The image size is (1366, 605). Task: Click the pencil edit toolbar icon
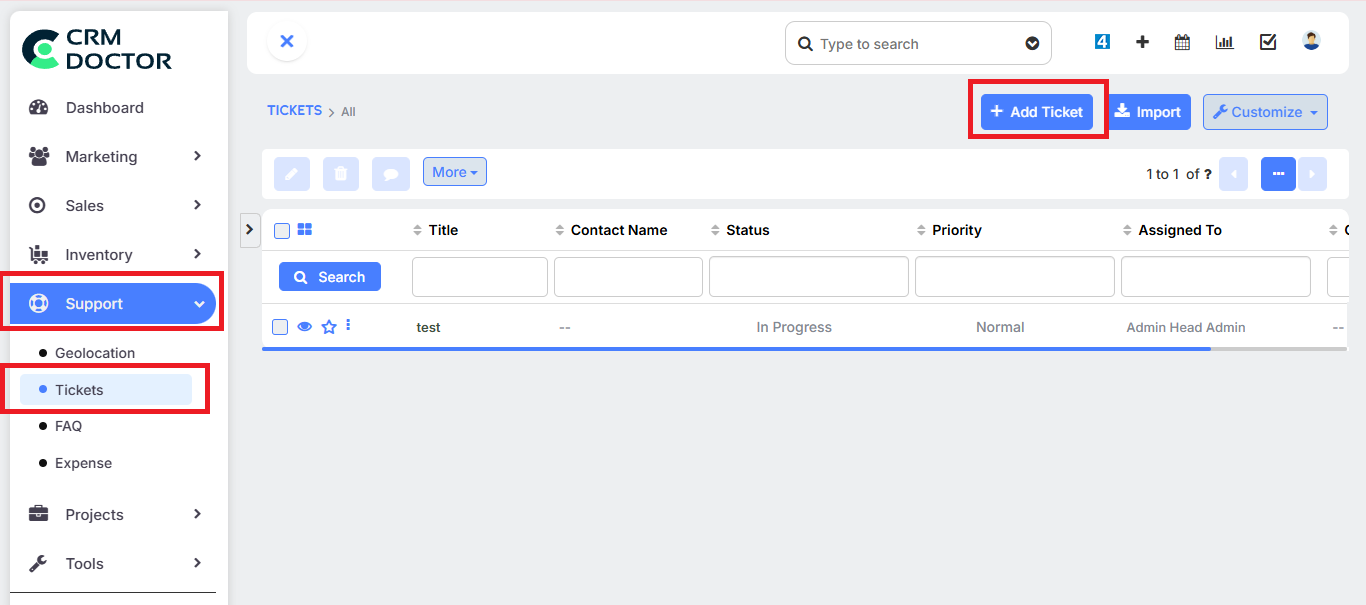point(291,174)
